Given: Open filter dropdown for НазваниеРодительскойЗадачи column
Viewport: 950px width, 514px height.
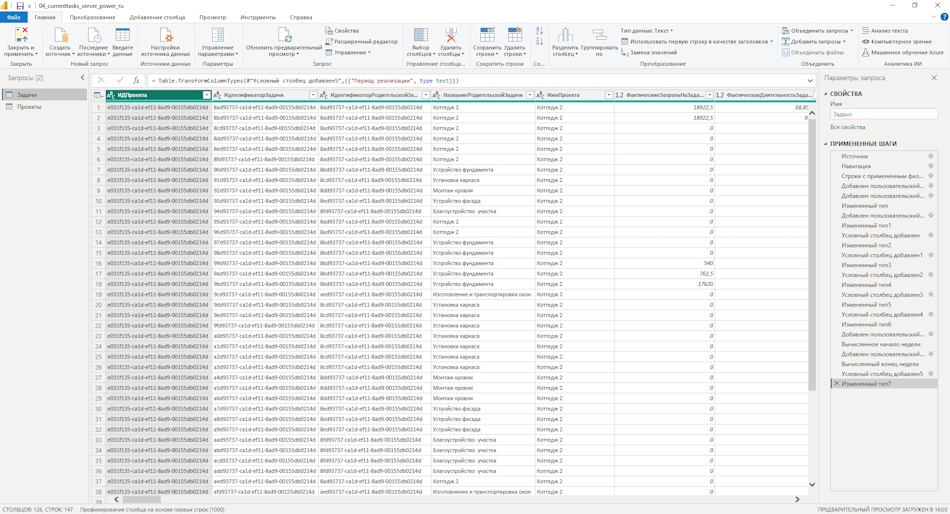Looking at the screenshot, I should [x=530, y=95].
